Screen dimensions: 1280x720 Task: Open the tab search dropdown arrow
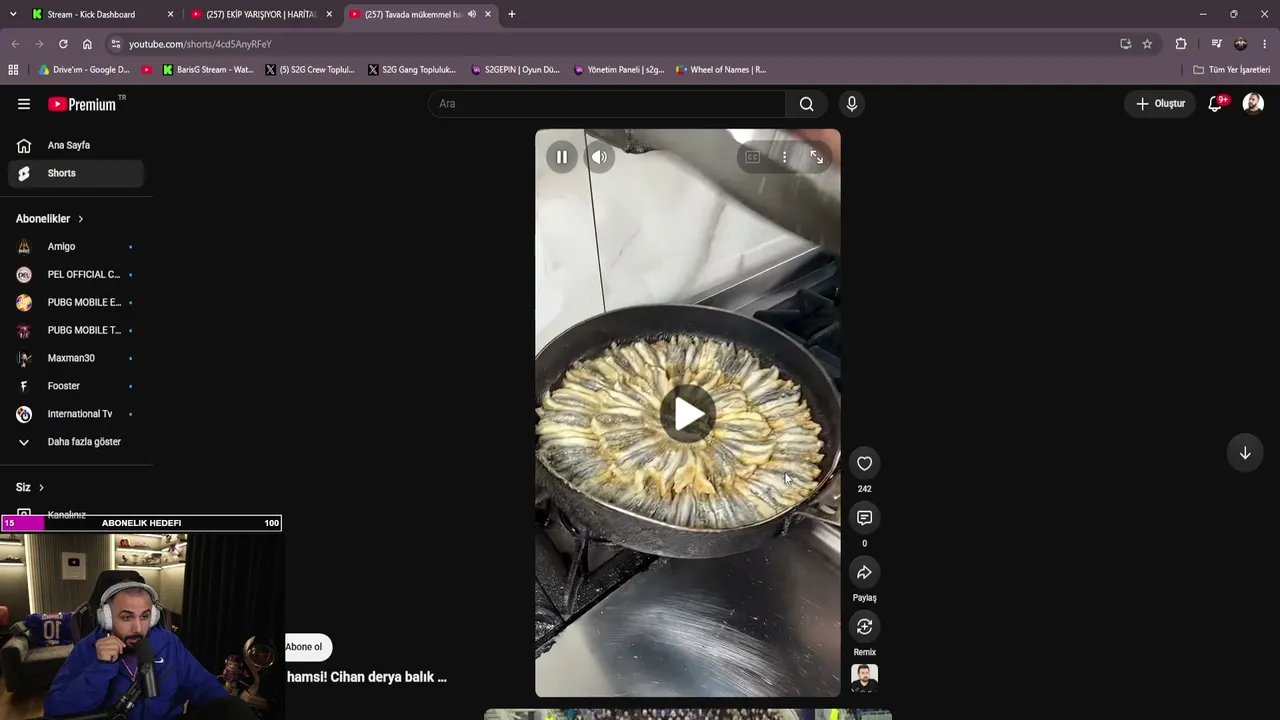coord(13,14)
